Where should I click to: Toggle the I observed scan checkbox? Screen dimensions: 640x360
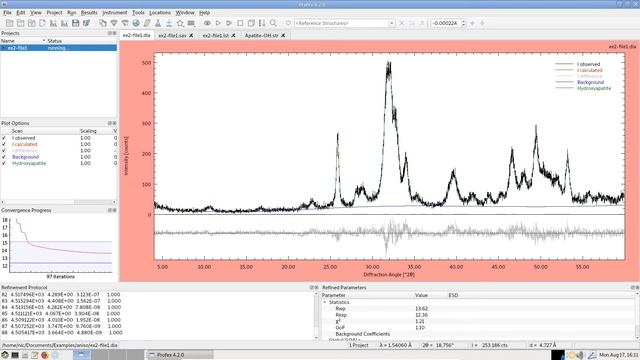[4, 138]
